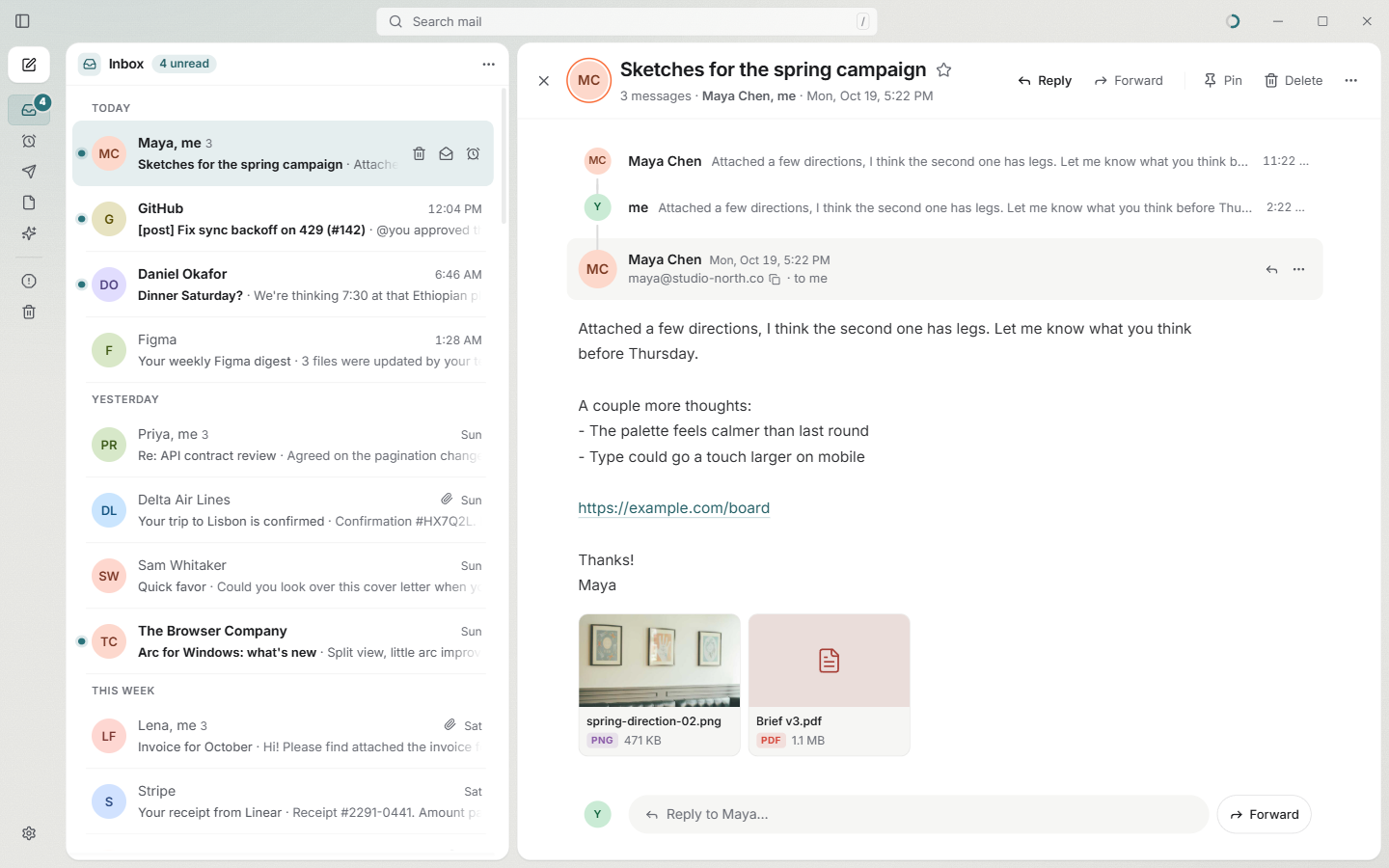Reply using arrow in message header
The height and width of the screenshot is (868, 1389).
pos(1271,270)
